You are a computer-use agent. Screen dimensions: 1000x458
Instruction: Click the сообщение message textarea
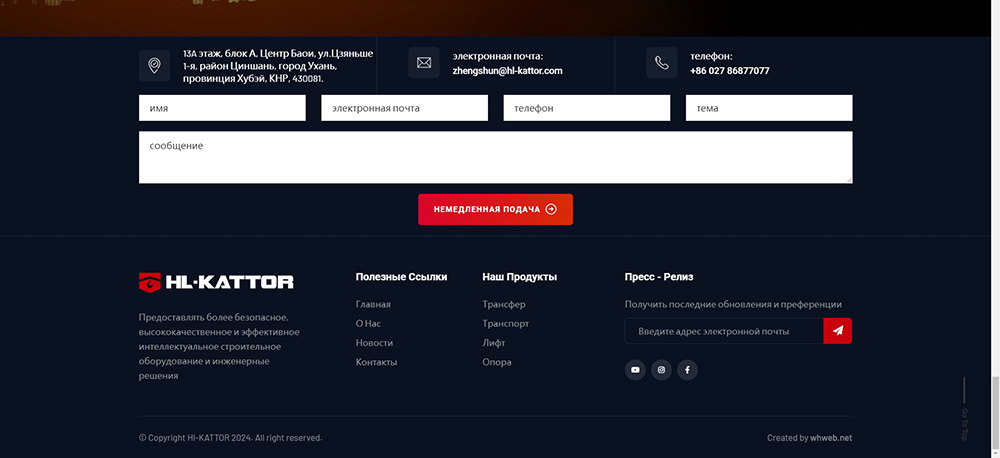pos(495,157)
